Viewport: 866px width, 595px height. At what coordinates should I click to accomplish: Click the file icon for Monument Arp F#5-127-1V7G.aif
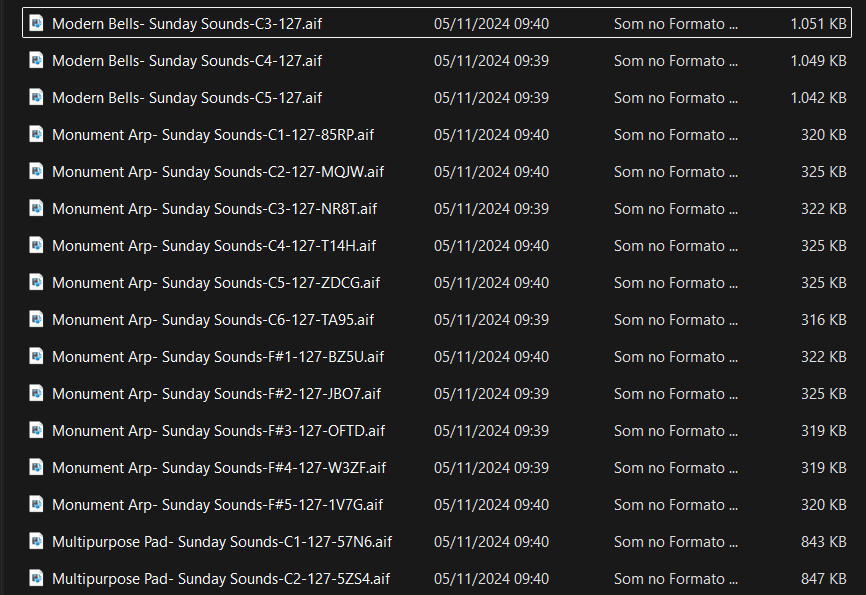[x=37, y=504]
